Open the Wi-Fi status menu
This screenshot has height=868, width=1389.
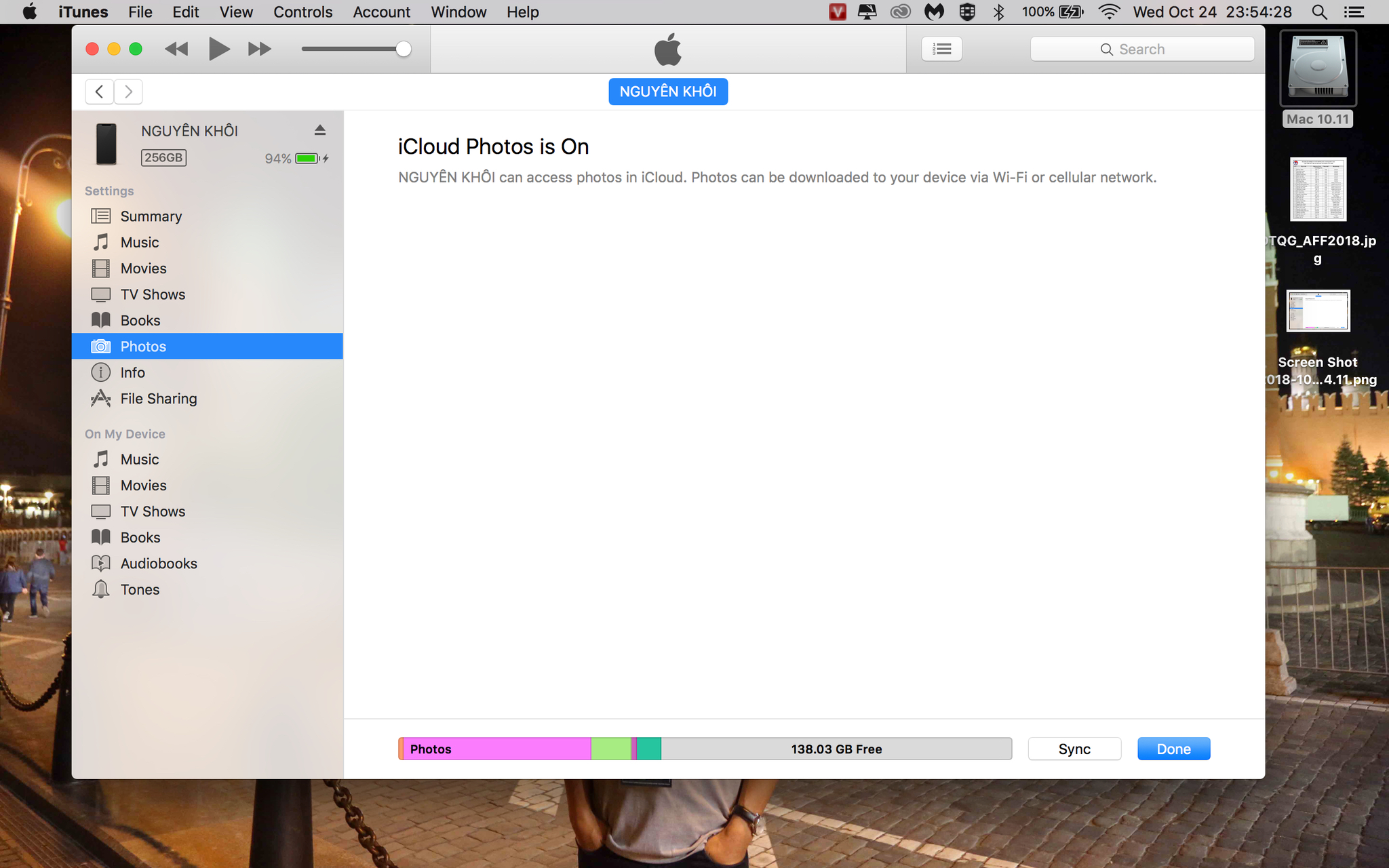[x=1109, y=12]
